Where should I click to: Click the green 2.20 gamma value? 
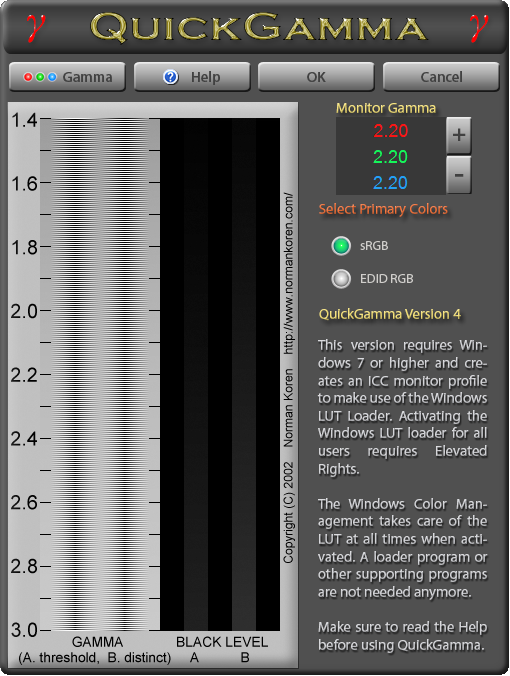[x=391, y=156]
